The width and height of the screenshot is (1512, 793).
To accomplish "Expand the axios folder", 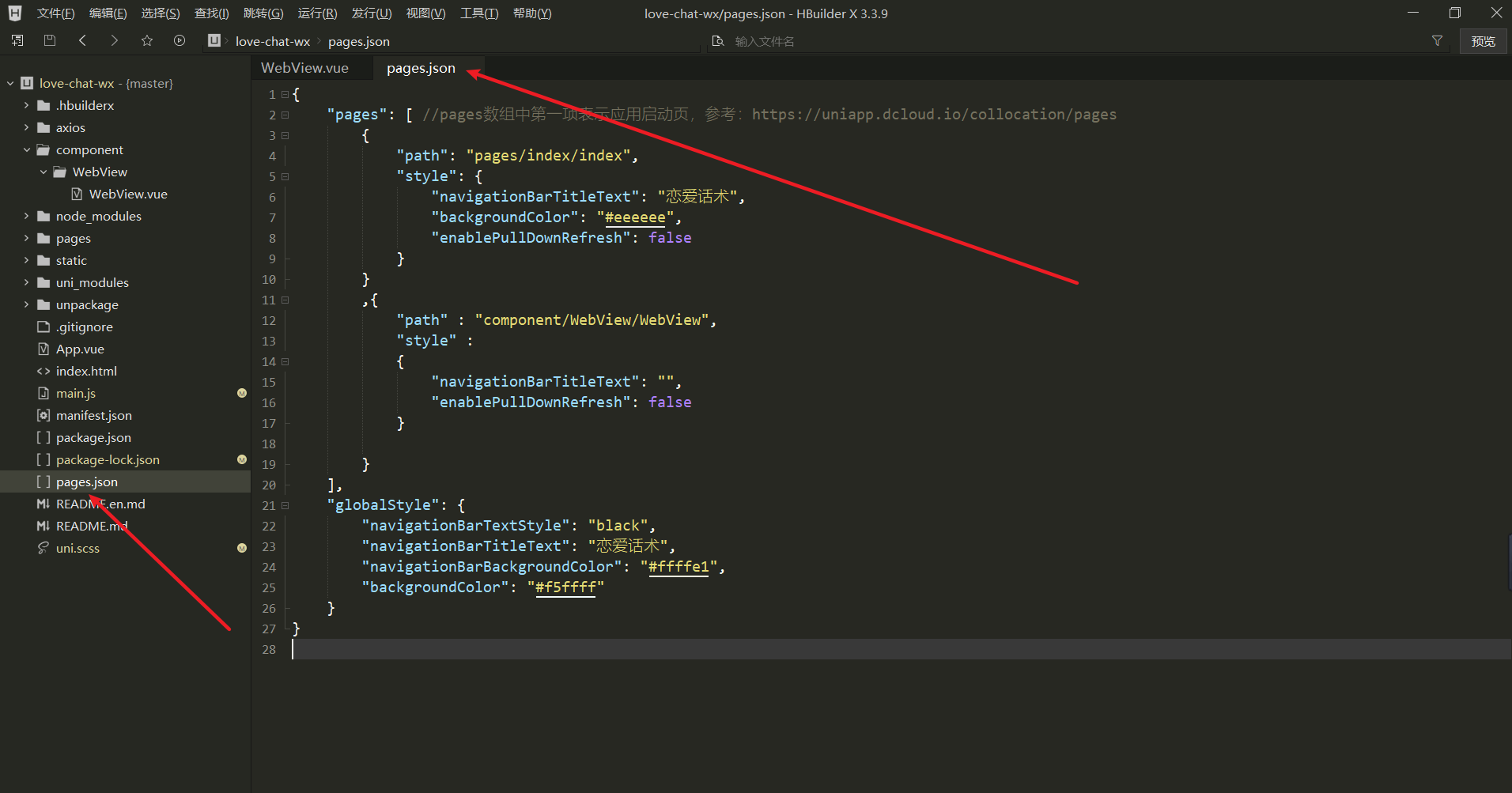I will (x=27, y=127).
